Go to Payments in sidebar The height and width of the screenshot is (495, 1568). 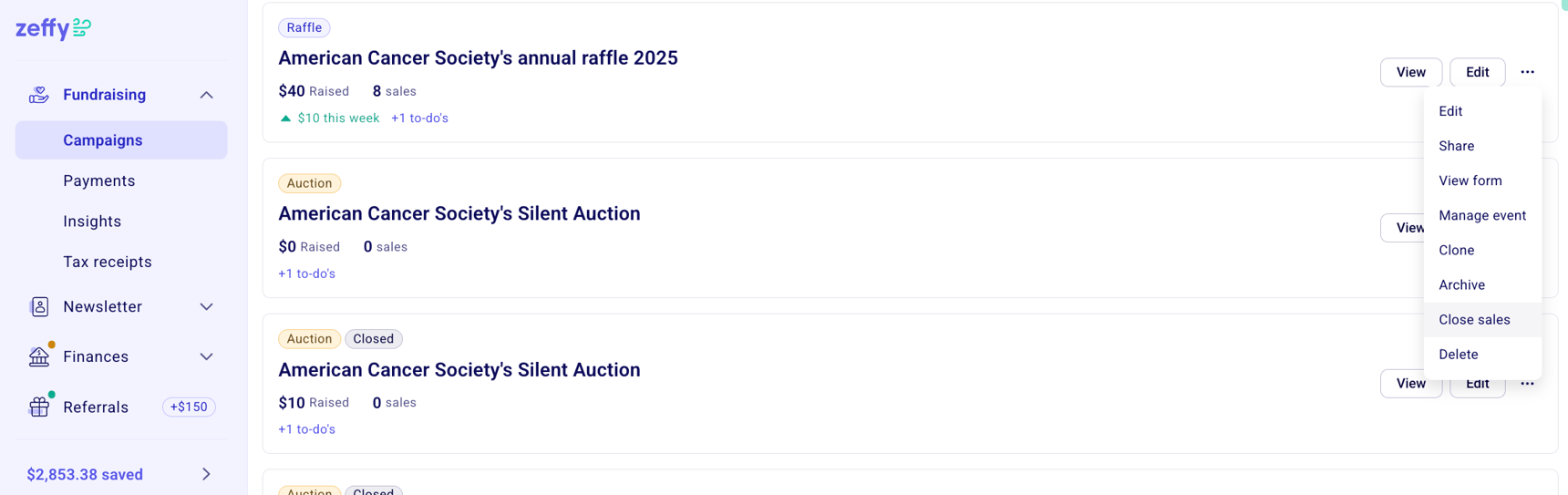[98, 180]
